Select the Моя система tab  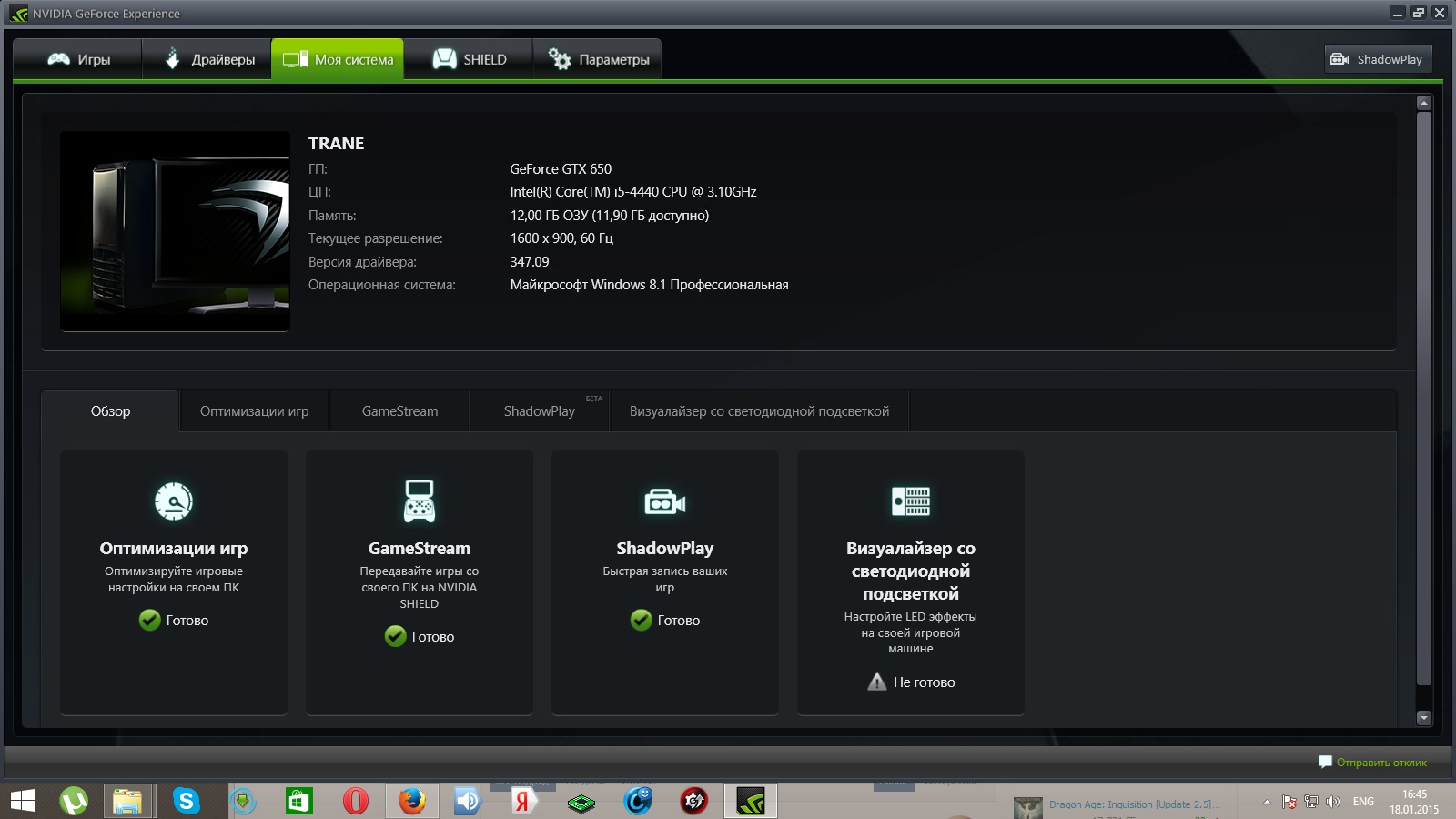point(338,59)
